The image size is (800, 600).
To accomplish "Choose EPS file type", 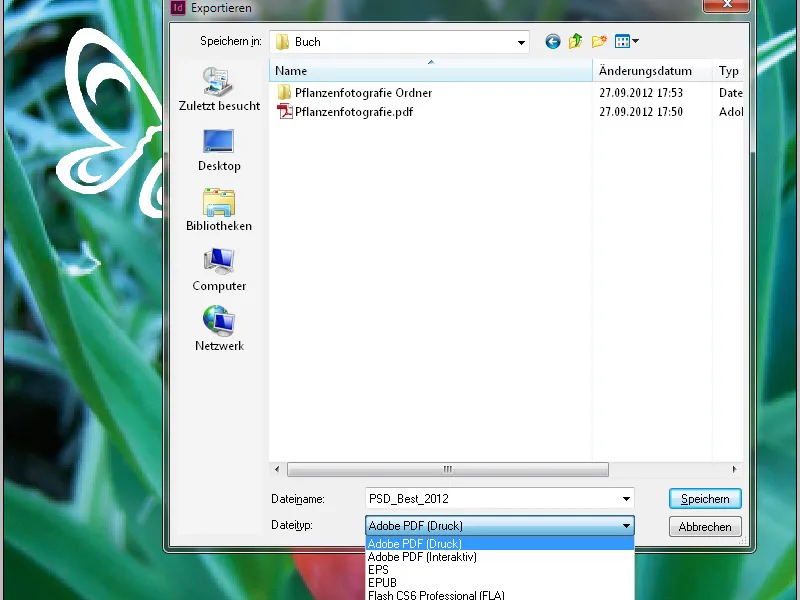I will coord(499,570).
